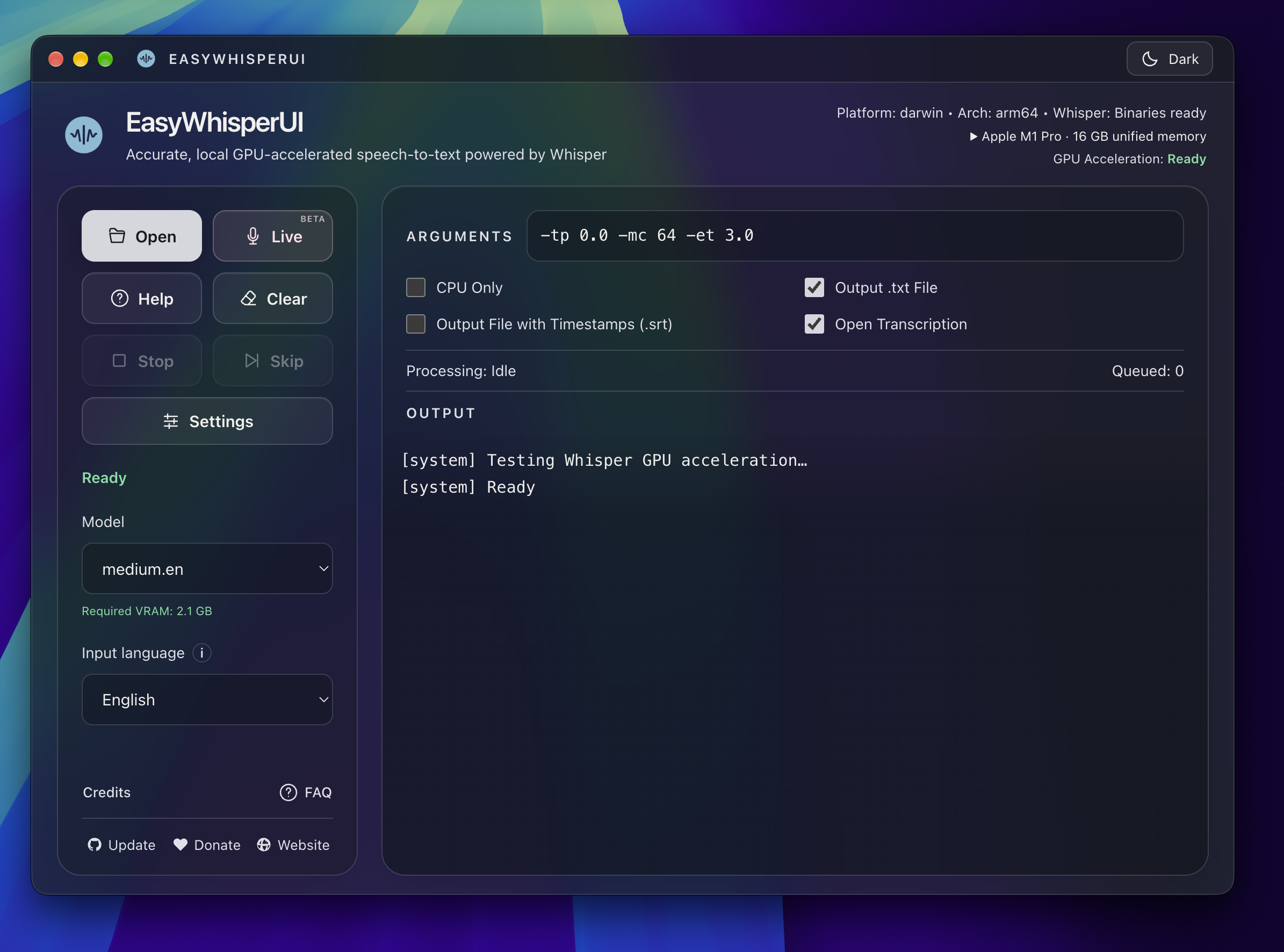Open the Website globe link
Image resolution: width=1284 pixels, height=952 pixels.
(293, 845)
